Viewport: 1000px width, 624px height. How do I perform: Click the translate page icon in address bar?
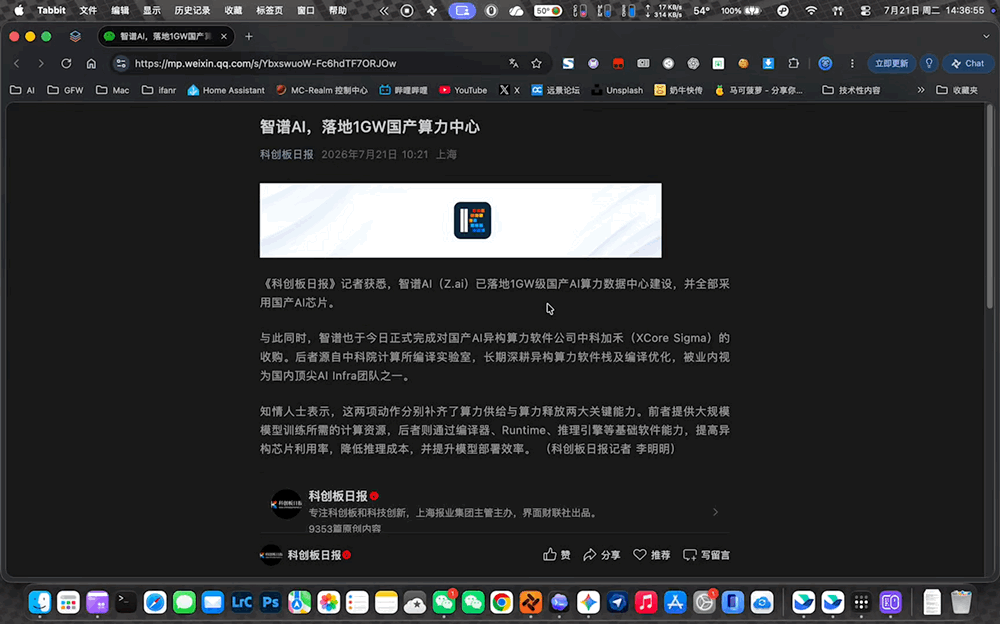pos(513,63)
